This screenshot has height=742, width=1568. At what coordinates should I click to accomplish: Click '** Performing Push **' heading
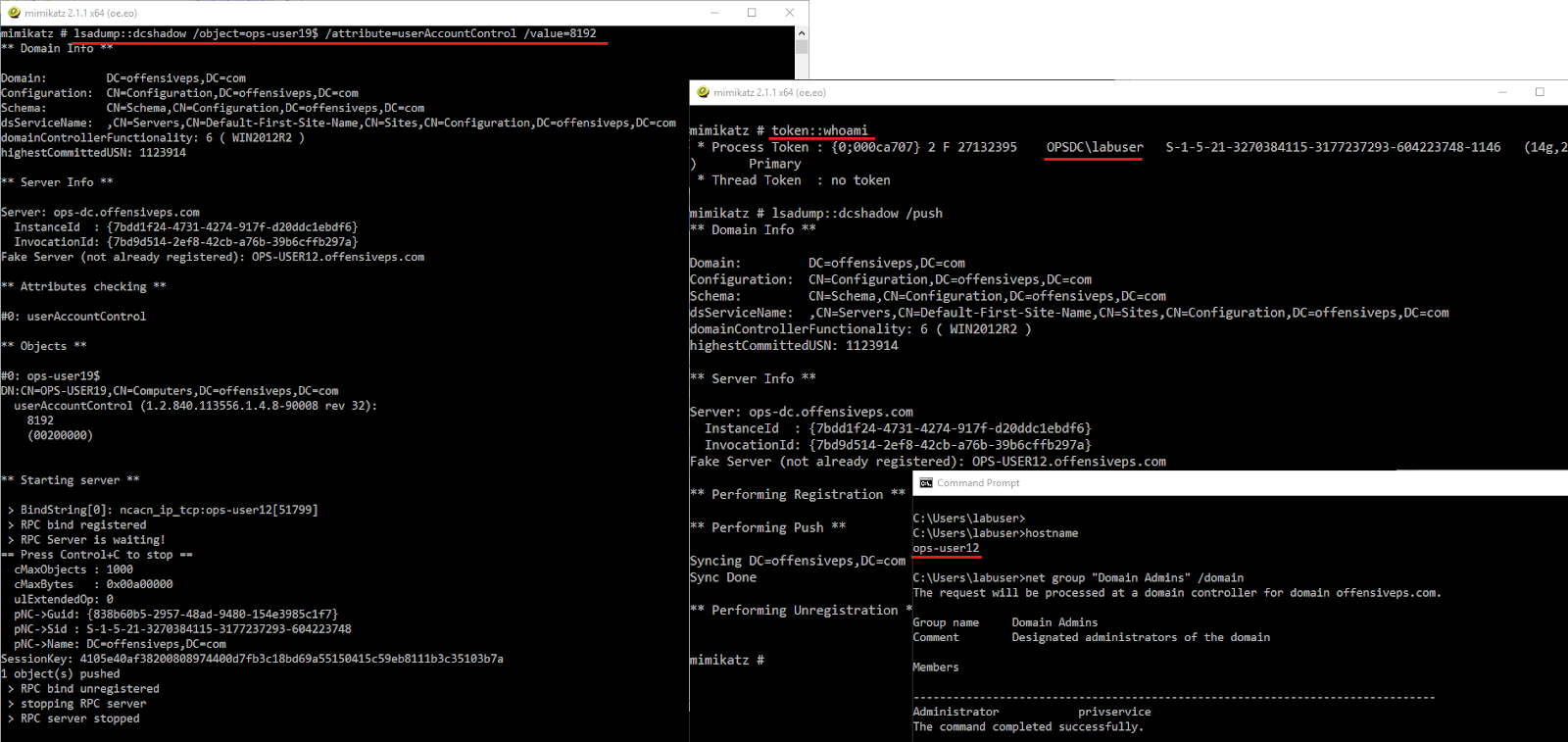(x=767, y=527)
